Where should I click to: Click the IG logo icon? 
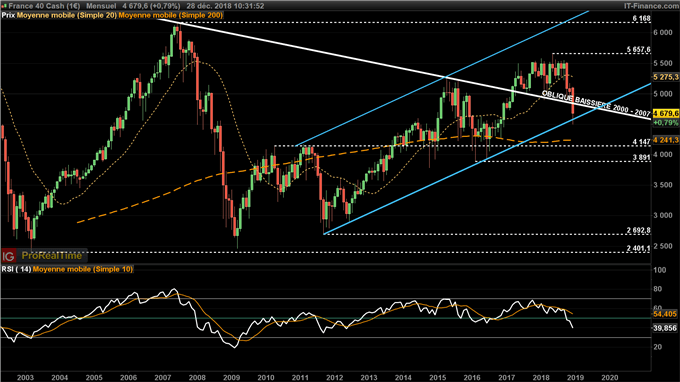coord(8,256)
